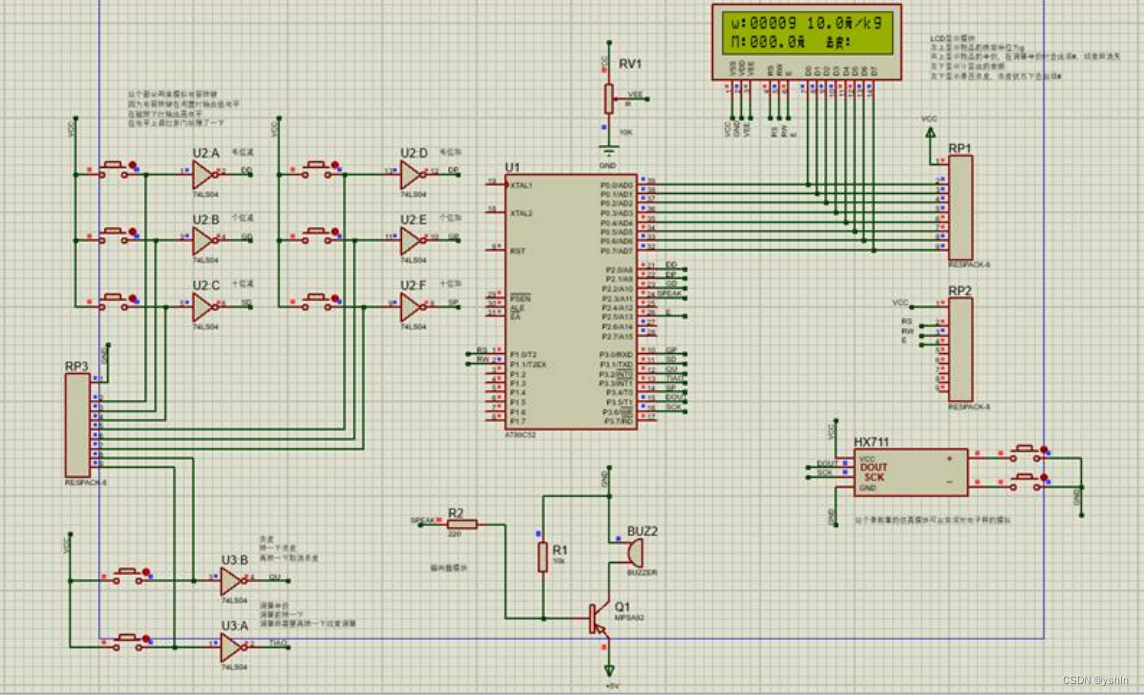This screenshot has height=695, width=1144.
Task: Select the RP3 resistor pack
Action: pos(78,425)
